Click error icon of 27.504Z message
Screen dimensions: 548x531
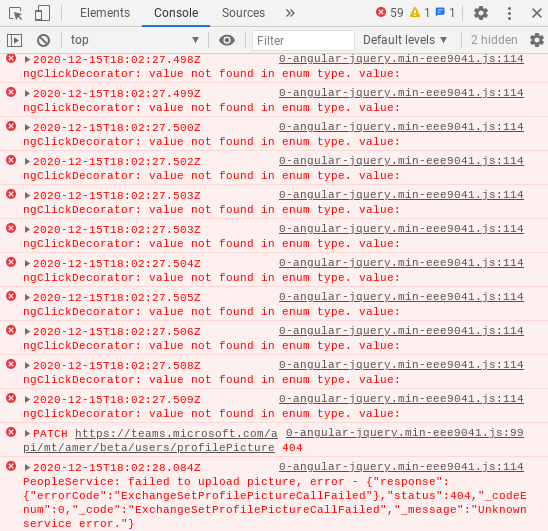(x=11, y=262)
